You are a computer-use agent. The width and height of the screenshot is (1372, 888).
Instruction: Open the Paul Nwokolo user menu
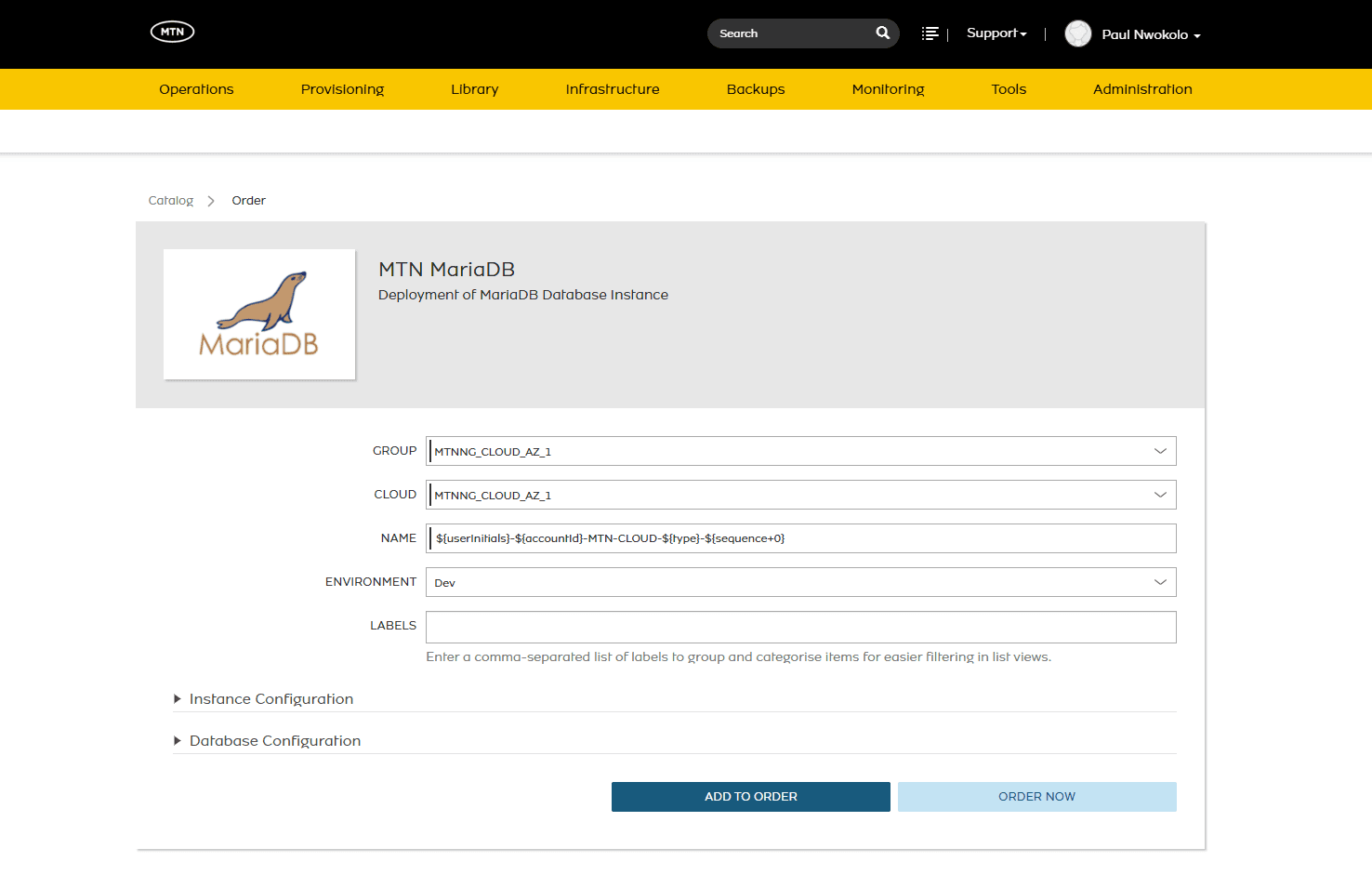coord(1151,34)
